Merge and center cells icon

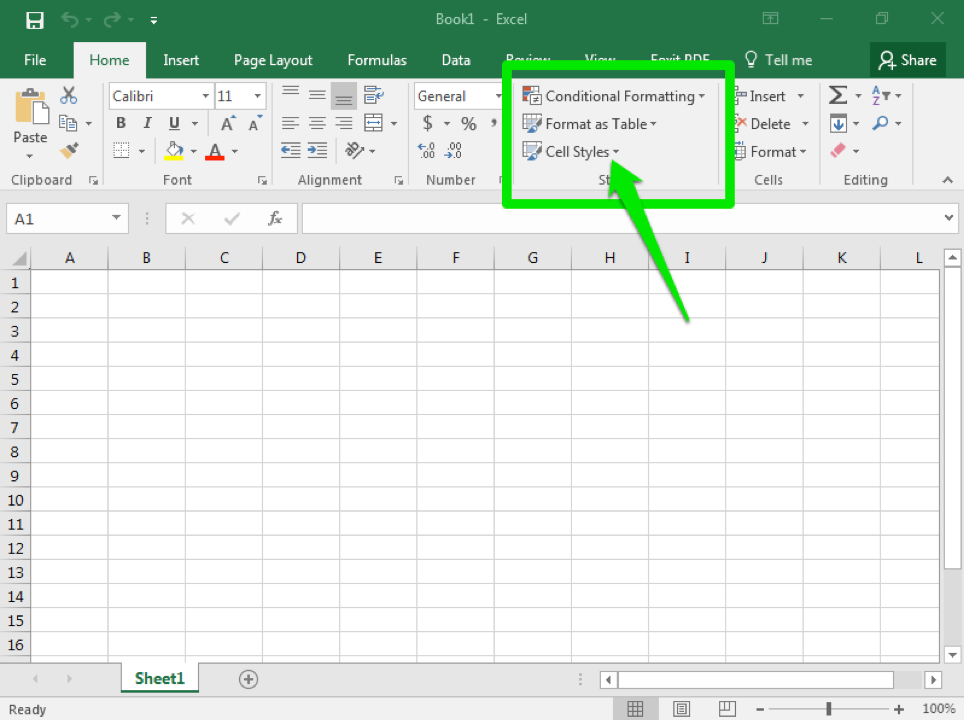click(373, 123)
